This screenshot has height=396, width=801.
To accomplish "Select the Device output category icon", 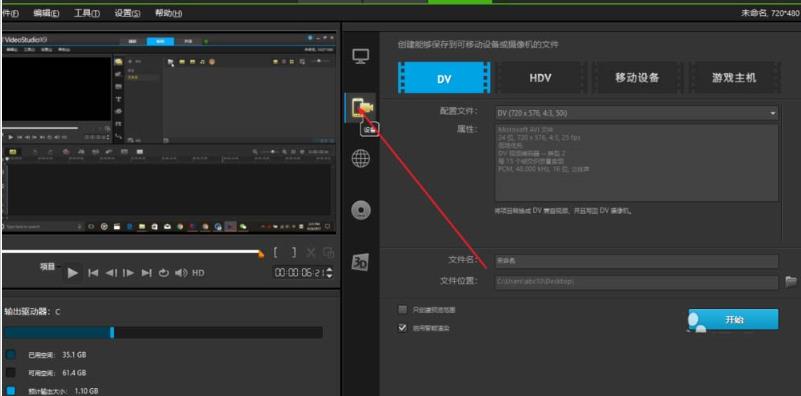I will (362, 108).
